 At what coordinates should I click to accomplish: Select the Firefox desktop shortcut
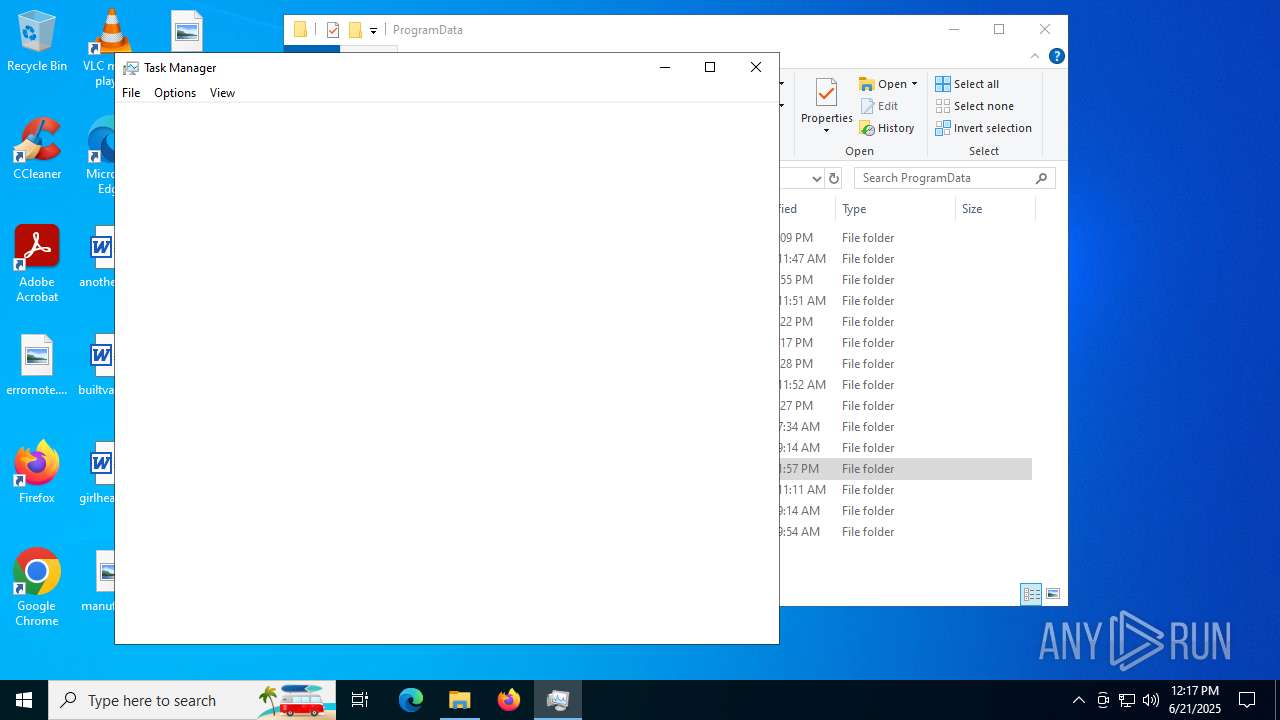click(x=37, y=472)
